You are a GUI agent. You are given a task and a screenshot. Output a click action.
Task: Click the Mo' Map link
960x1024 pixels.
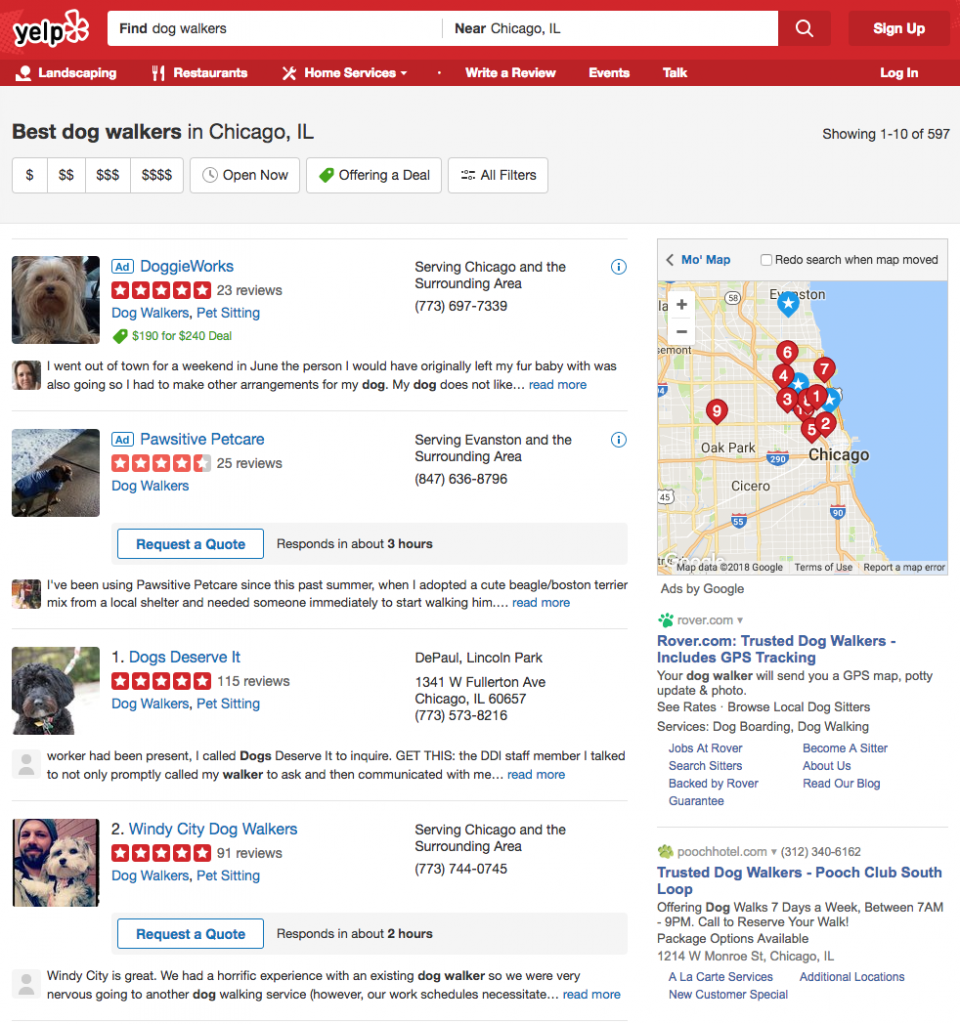click(x=706, y=260)
